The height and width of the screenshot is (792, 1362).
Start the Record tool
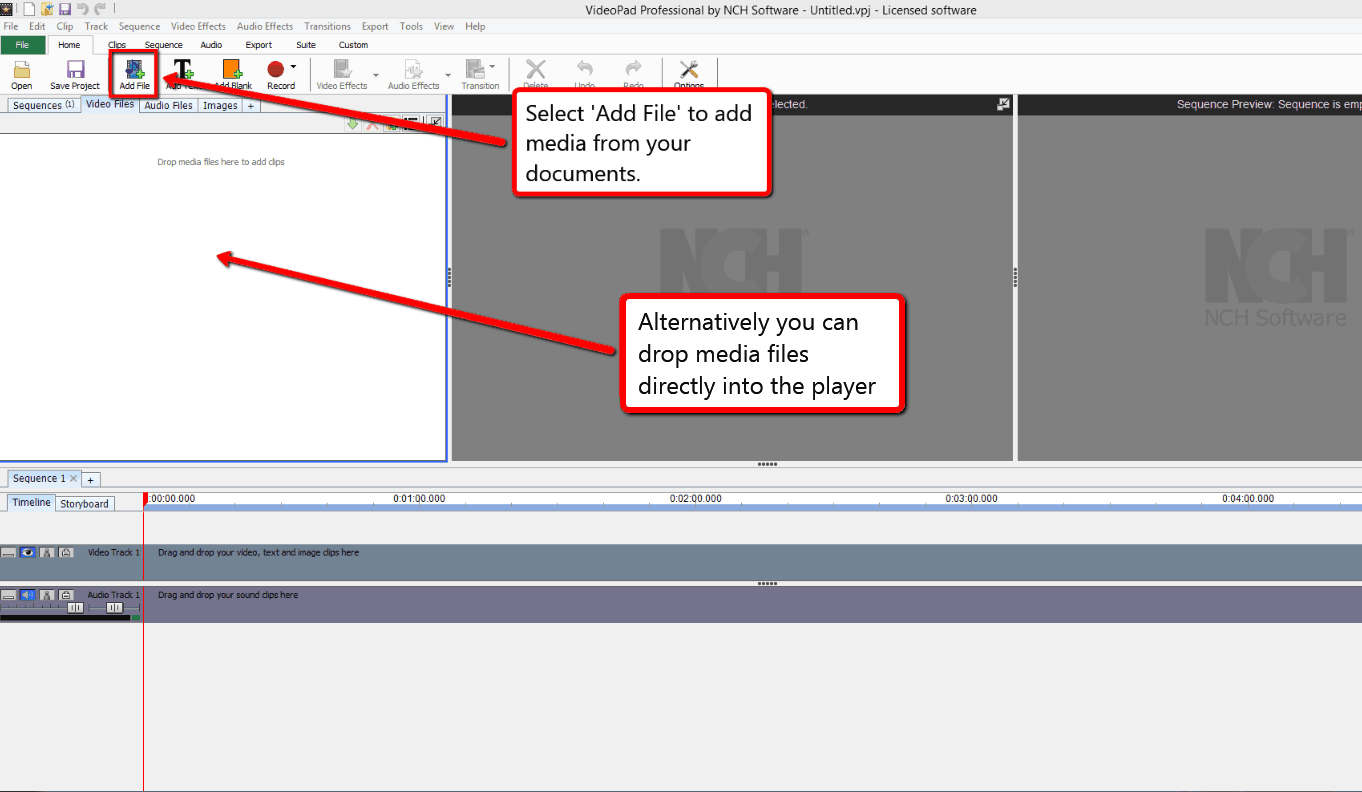[277, 70]
